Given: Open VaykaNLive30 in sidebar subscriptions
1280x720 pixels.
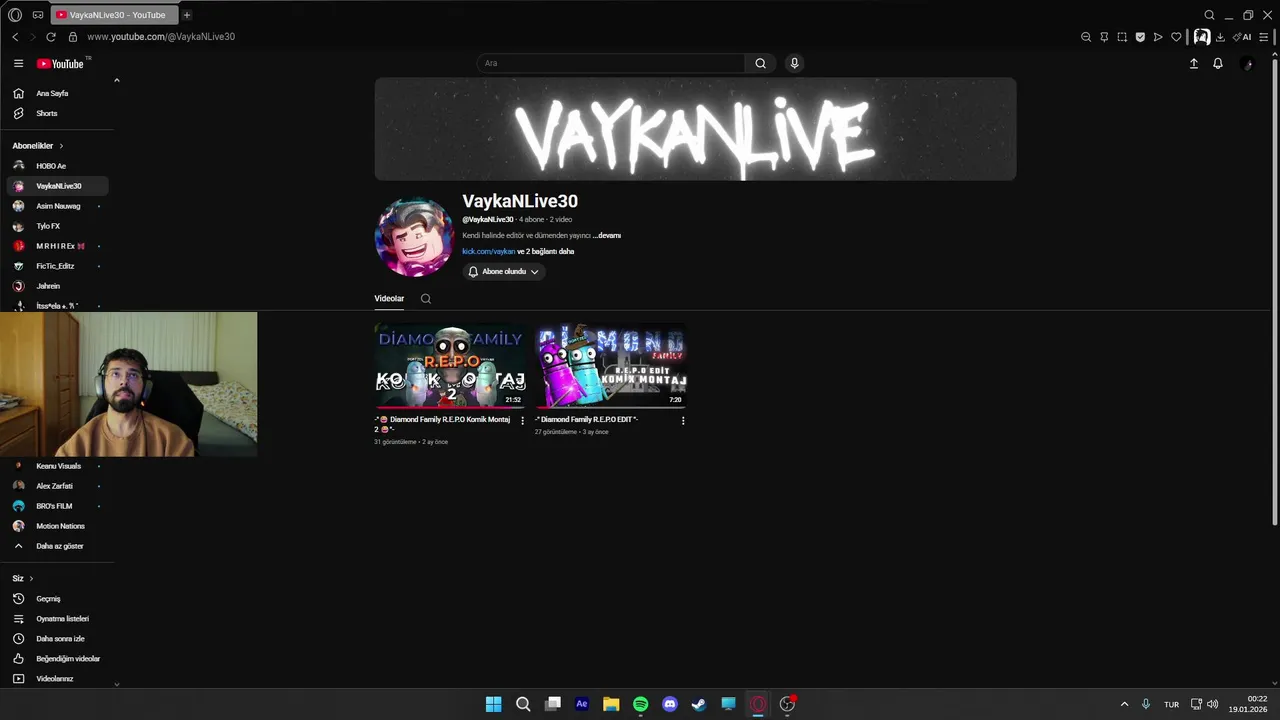Looking at the screenshot, I should pyautogui.click(x=58, y=186).
